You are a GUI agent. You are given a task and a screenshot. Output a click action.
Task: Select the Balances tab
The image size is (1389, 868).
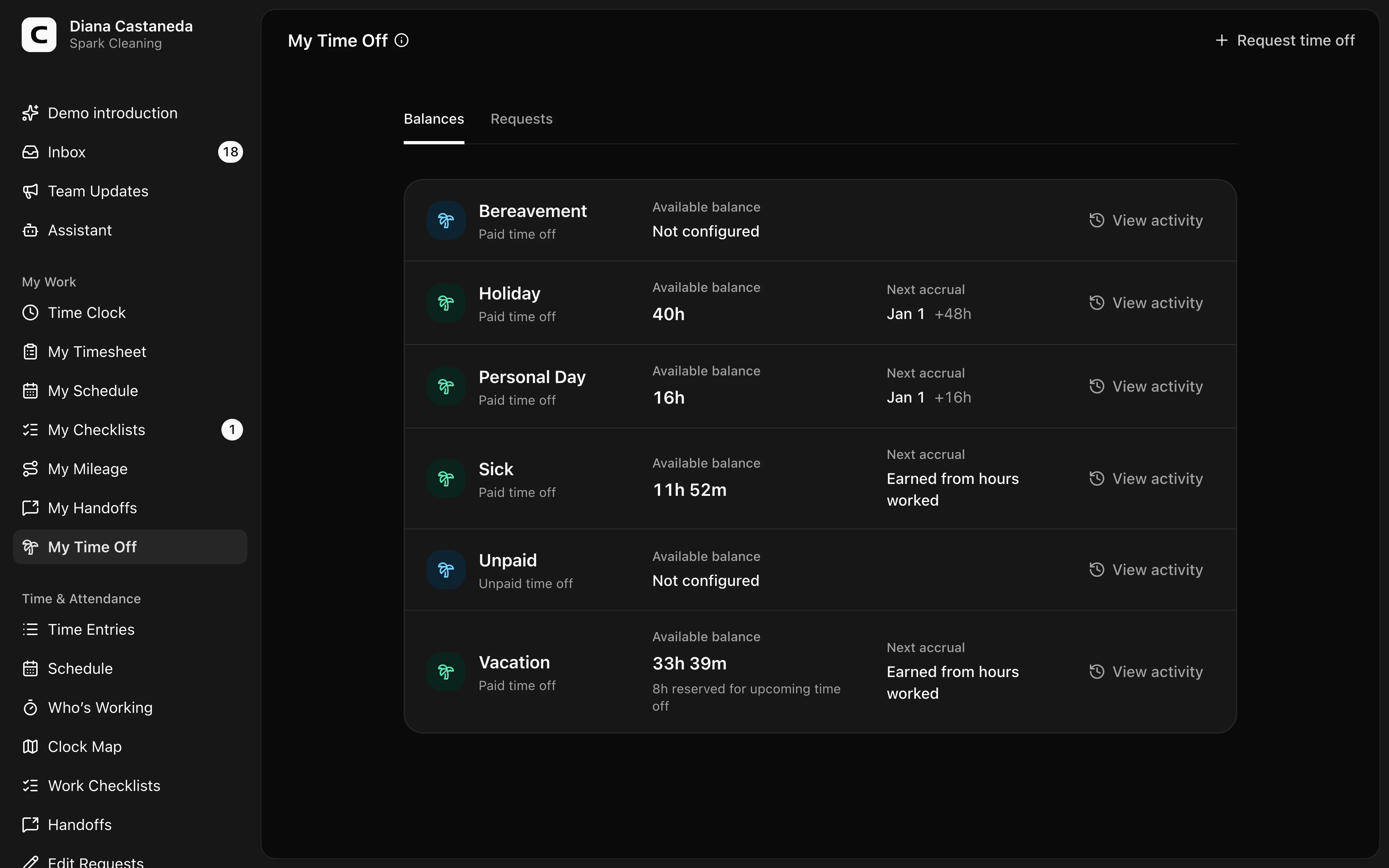[x=434, y=119]
